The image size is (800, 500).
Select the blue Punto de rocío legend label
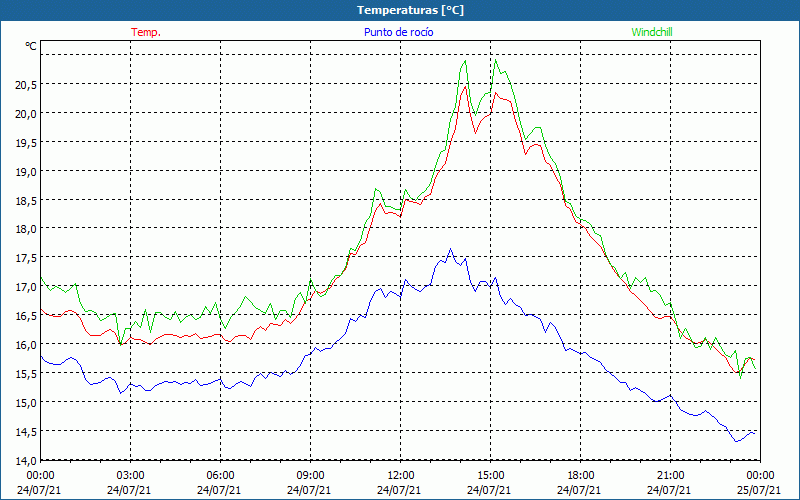point(398,32)
